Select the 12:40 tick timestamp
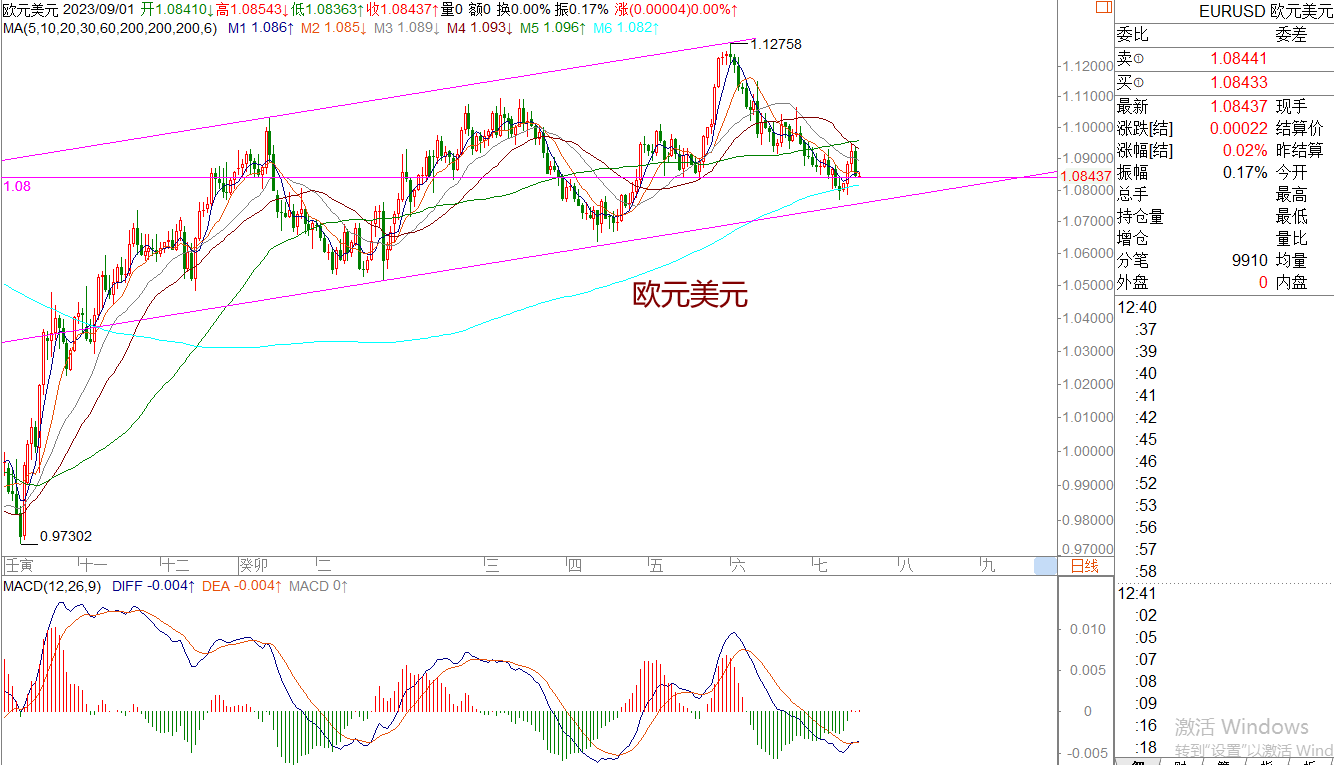 1137,307
